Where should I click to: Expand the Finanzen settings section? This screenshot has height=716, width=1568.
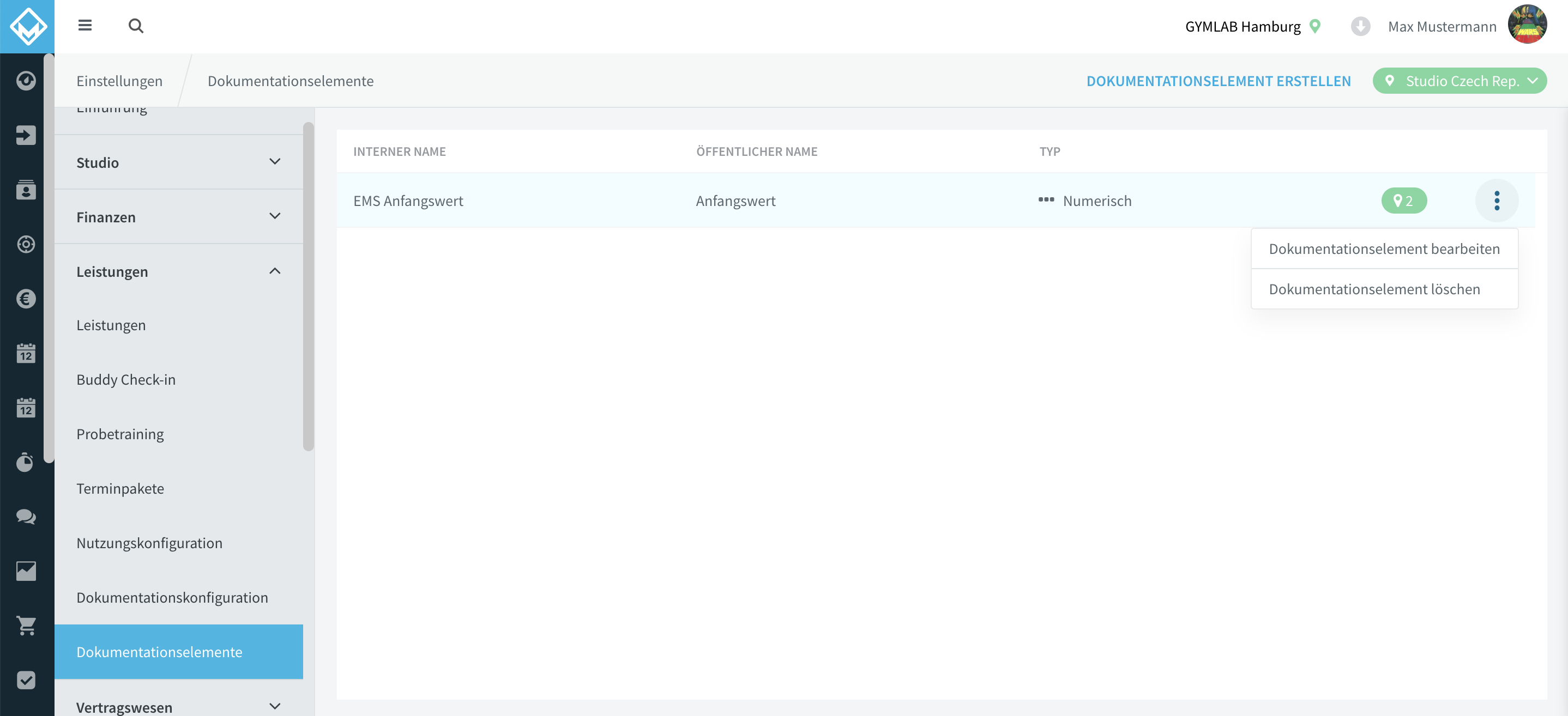pyautogui.click(x=179, y=216)
